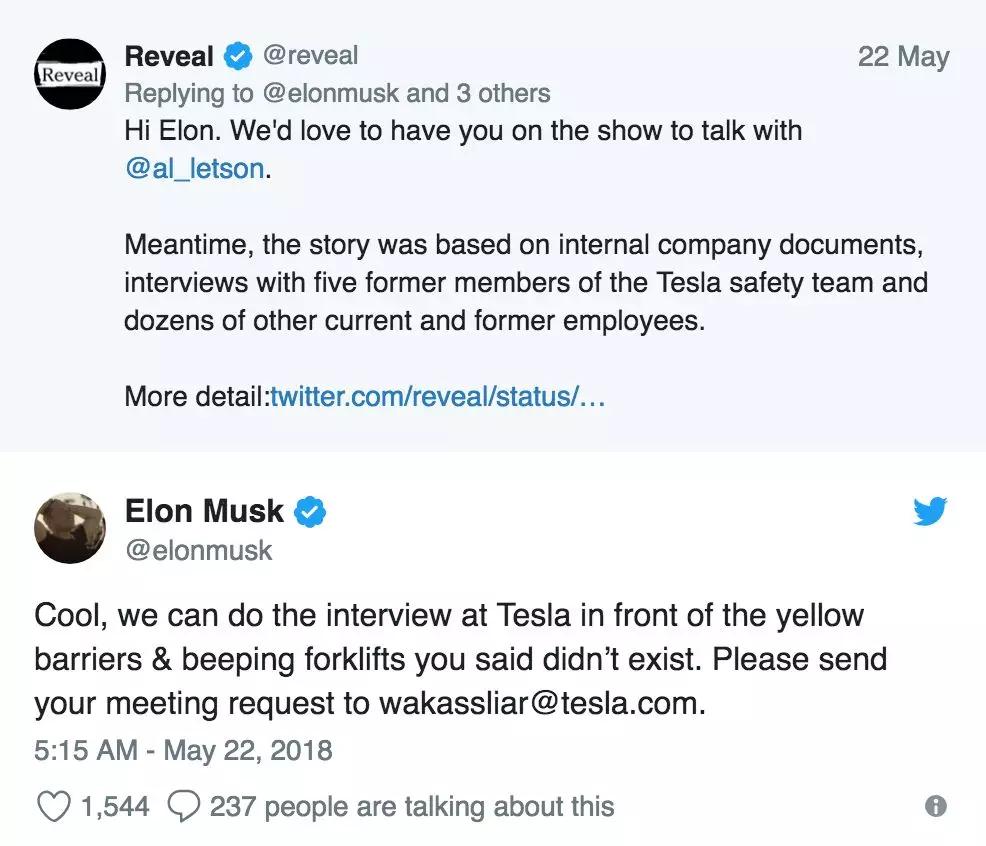Click the @reveal handle
986x846 pixels.
coord(310,57)
